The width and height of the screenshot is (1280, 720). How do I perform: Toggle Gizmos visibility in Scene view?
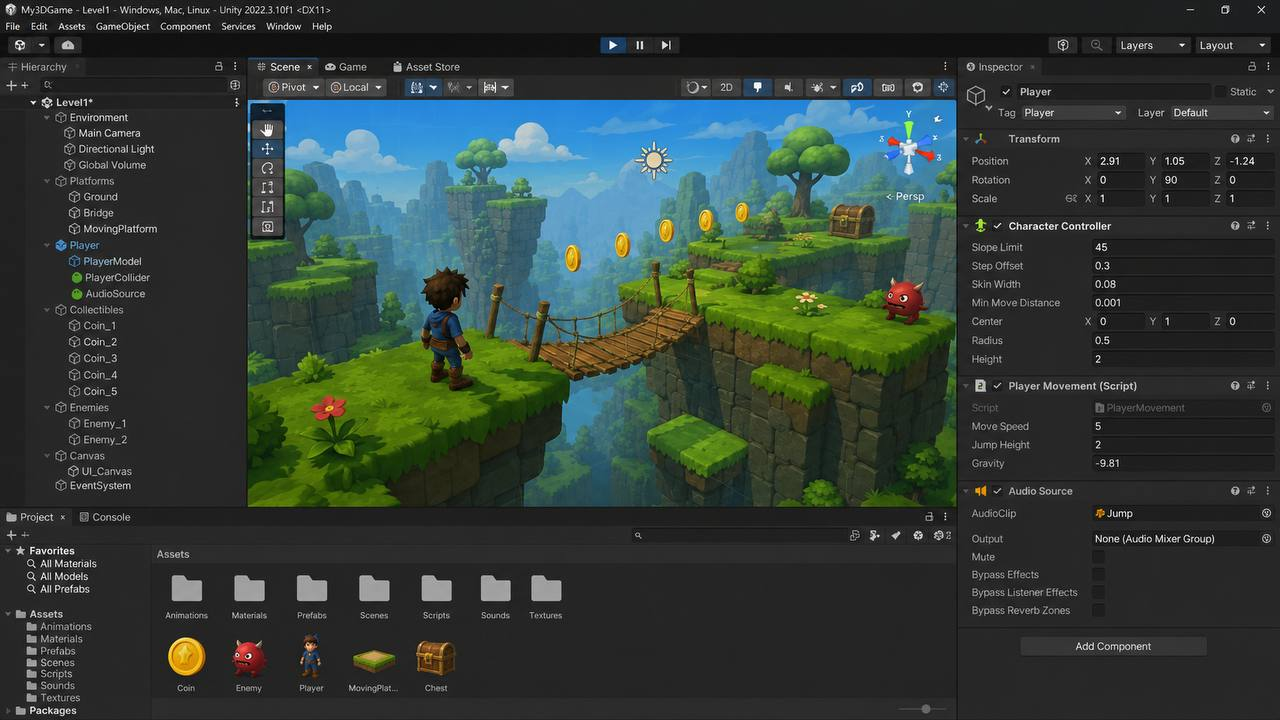coord(943,87)
